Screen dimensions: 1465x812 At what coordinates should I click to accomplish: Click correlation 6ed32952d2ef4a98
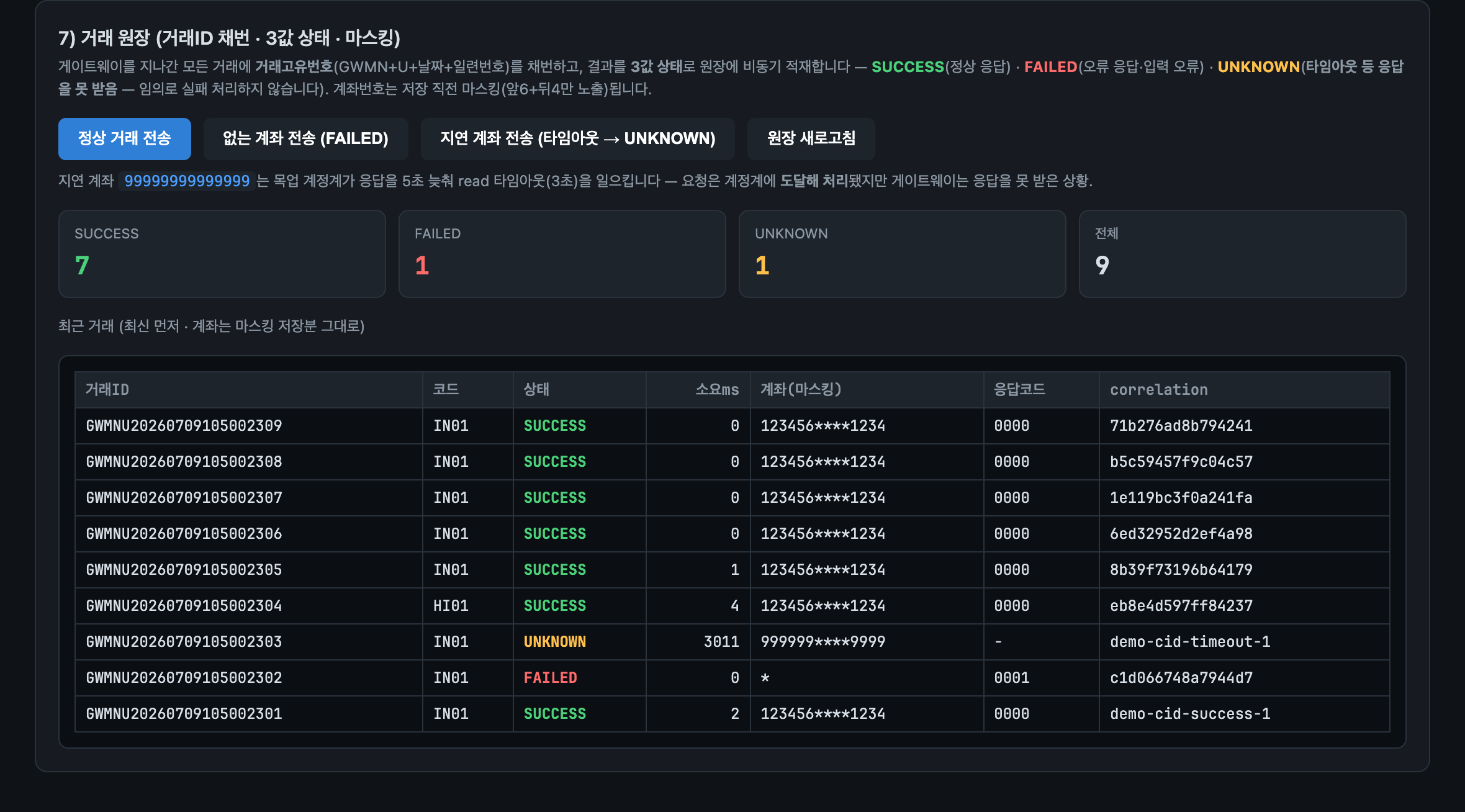tap(1181, 534)
